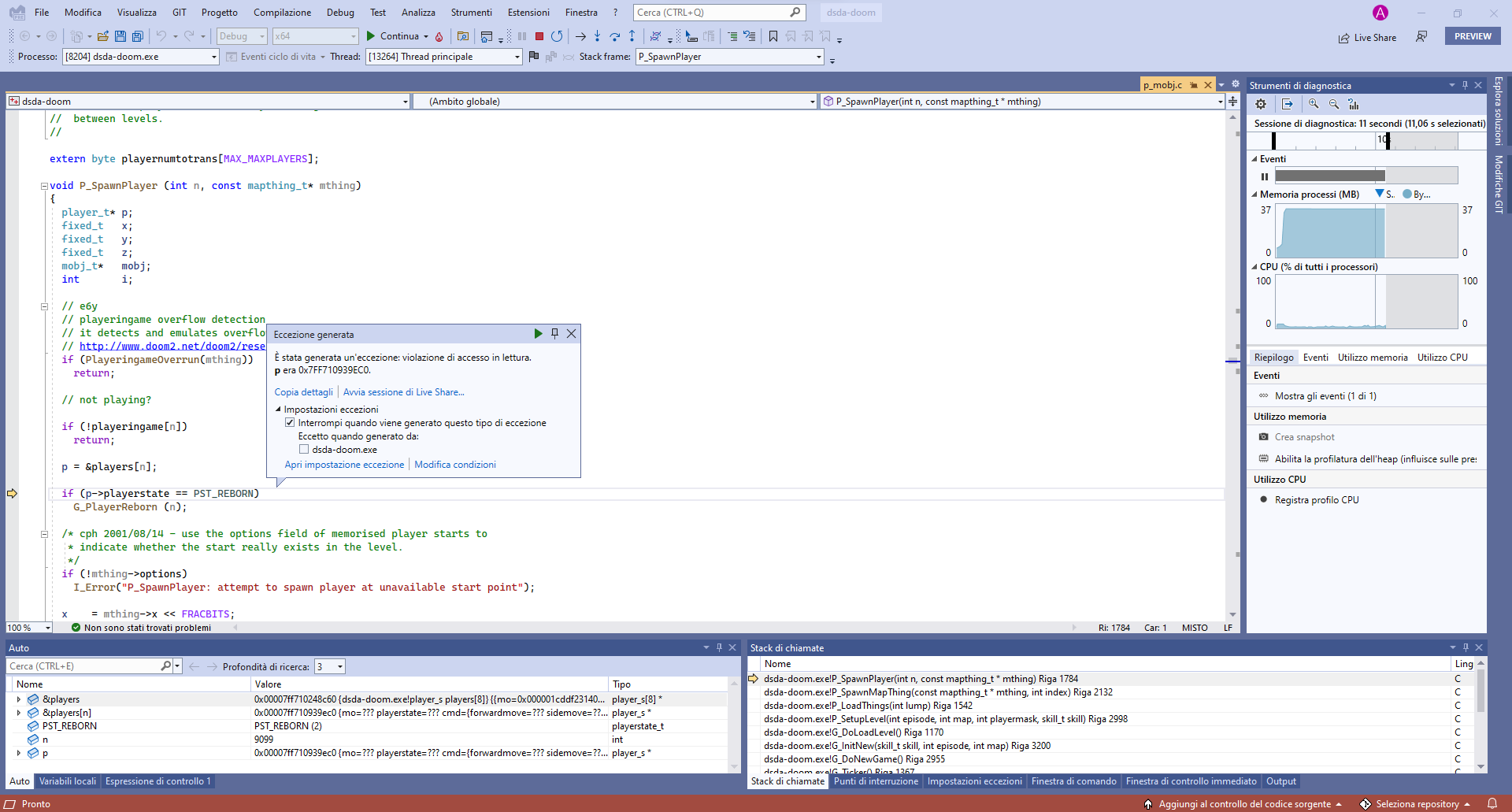Image resolution: width=1512 pixels, height=812 pixels.
Task: Click the search magnifier in Auto window search box
Action: 165,666
